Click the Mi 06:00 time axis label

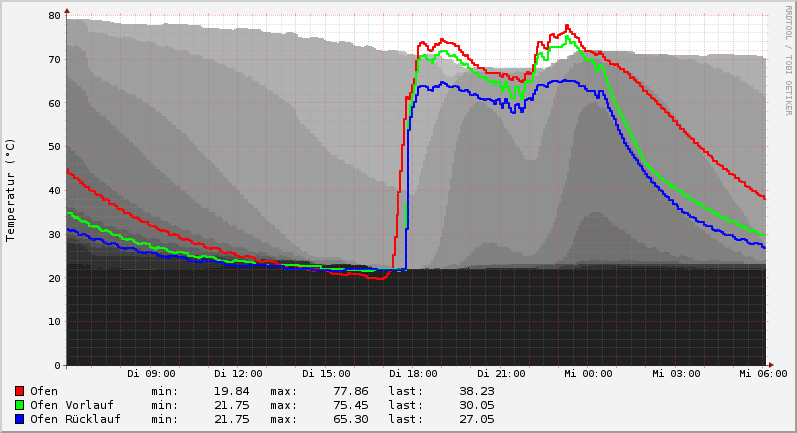pos(762,374)
